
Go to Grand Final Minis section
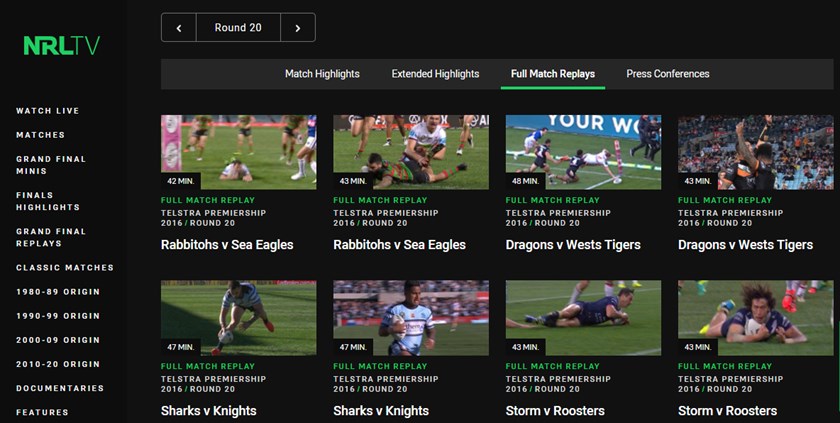(51, 165)
